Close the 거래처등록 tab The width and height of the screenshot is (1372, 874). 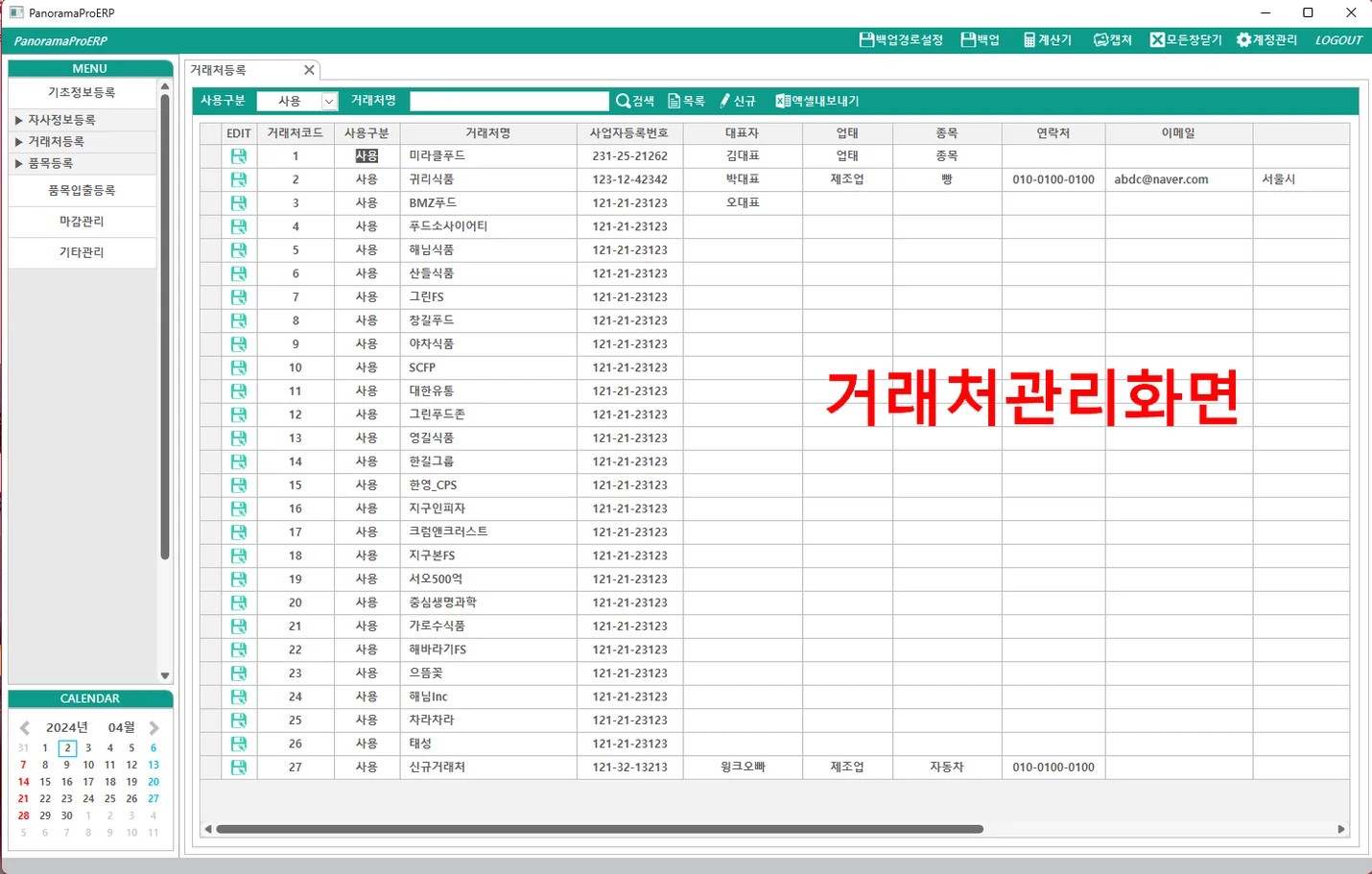pyautogui.click(x=309, y=70)
